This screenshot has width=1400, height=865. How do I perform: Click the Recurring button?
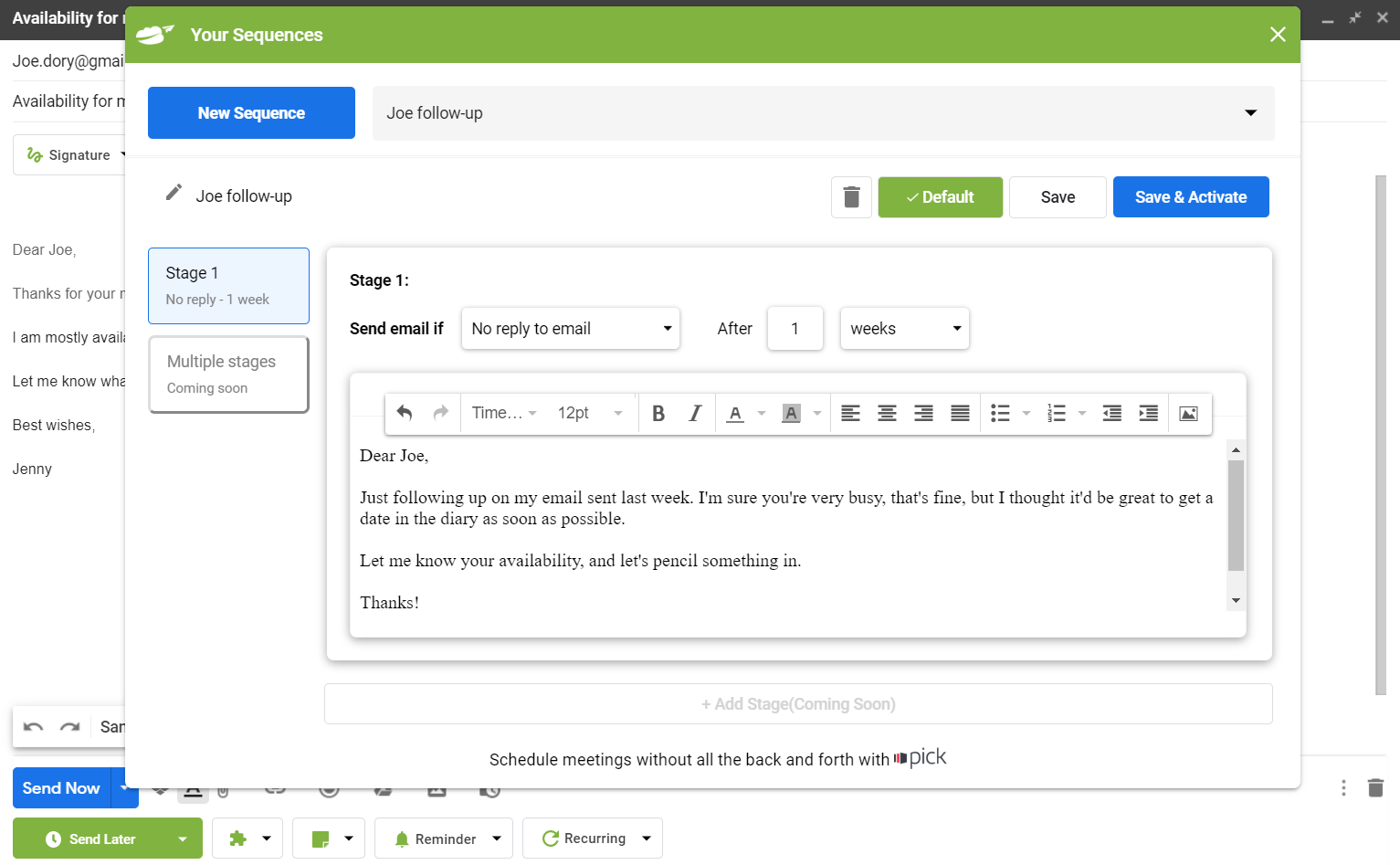tap(584, 839)
